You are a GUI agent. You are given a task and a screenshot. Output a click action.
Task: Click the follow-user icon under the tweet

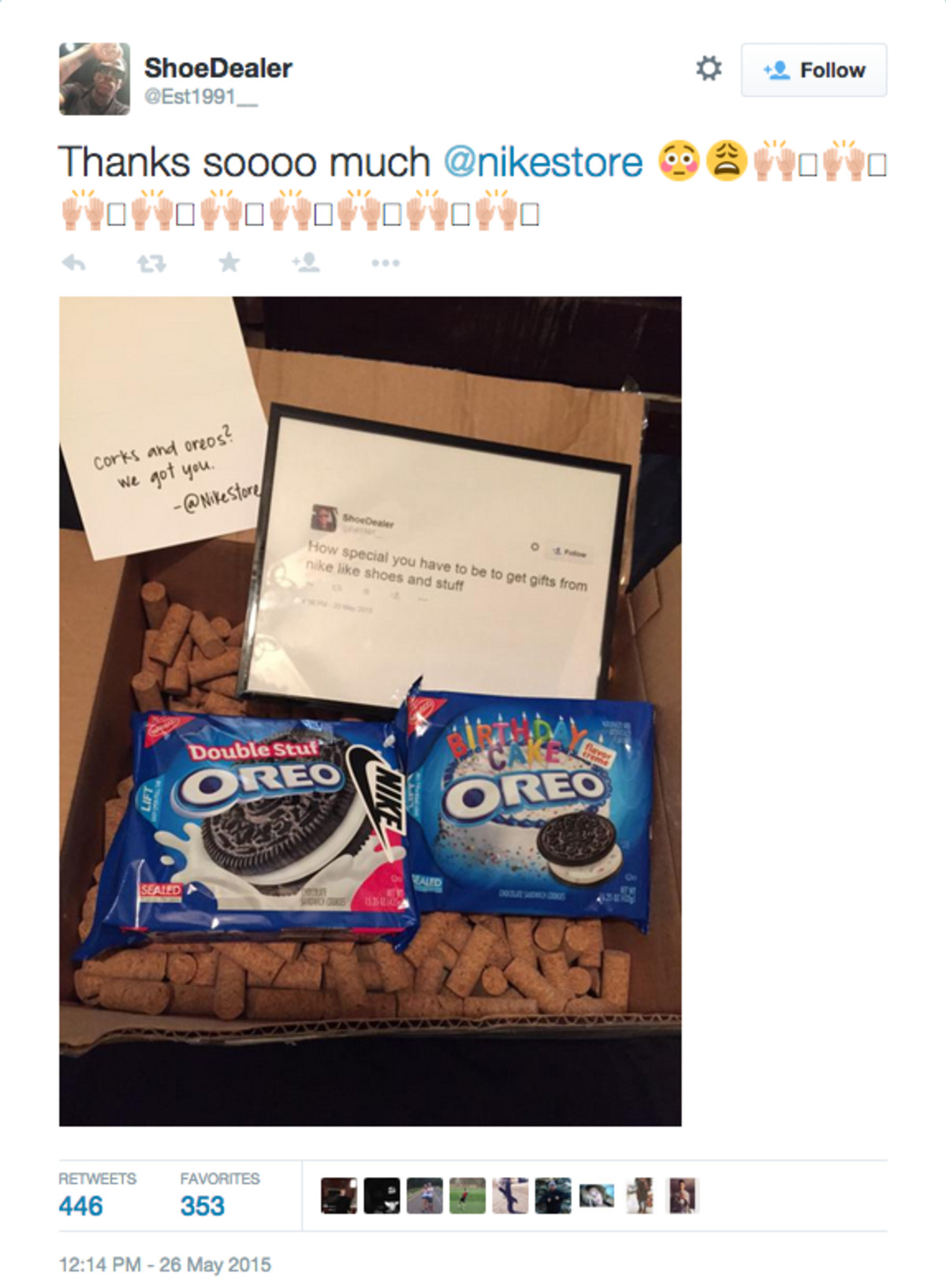(x=306, y=262)
